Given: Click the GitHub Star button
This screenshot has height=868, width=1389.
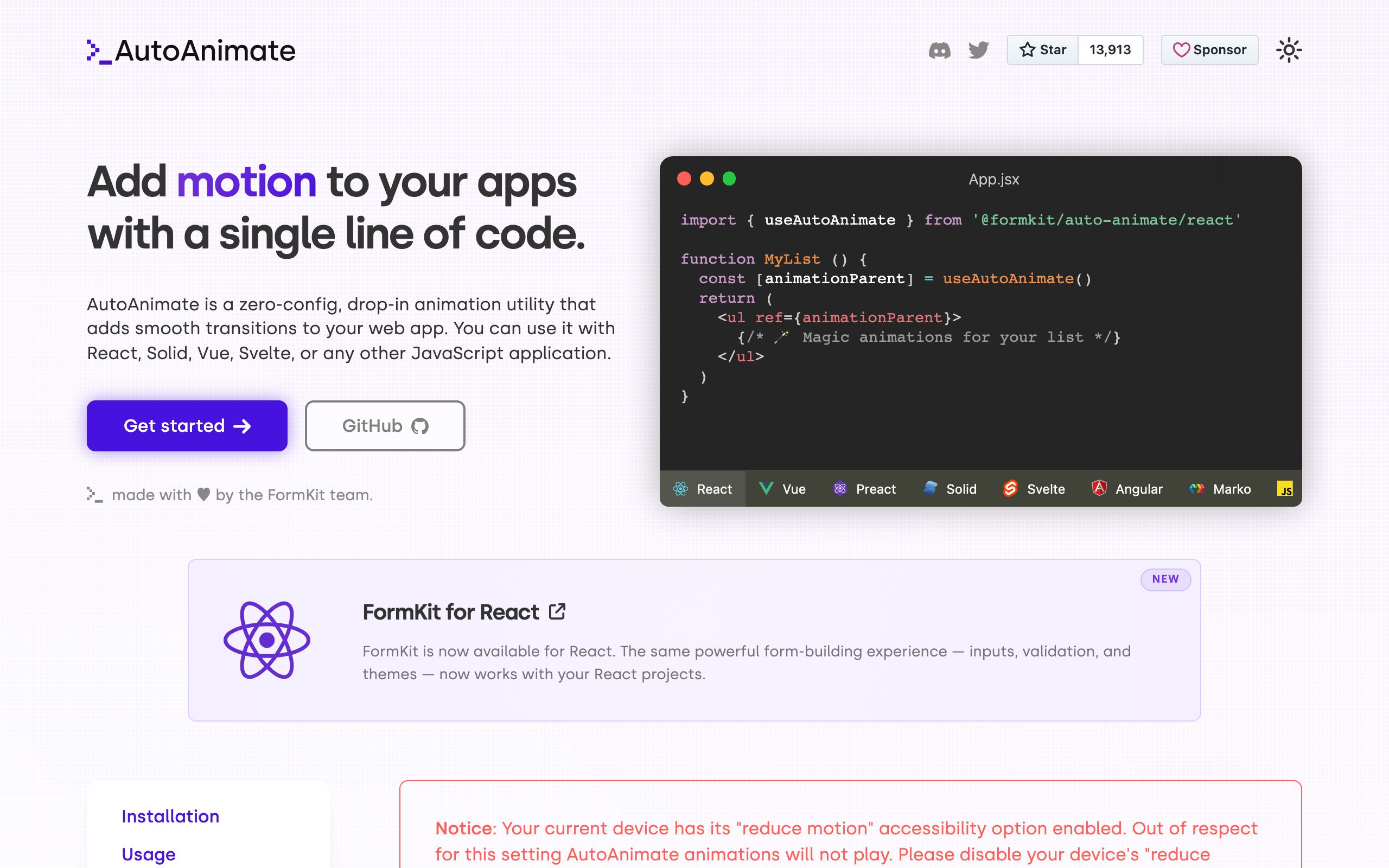Looking at the screenshot, I should coord(1042,50).
